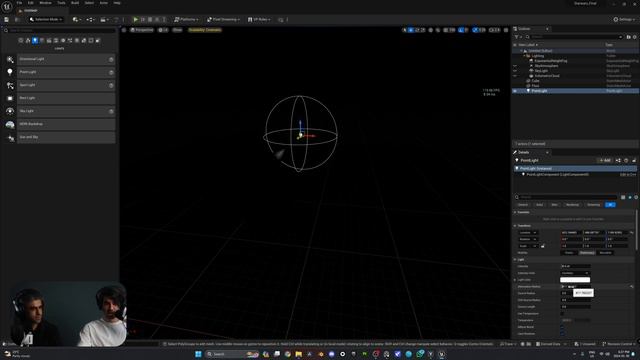640x360 pixels.
Task: Open Outliner settings gear icon
Action: (x=635, y=37)
